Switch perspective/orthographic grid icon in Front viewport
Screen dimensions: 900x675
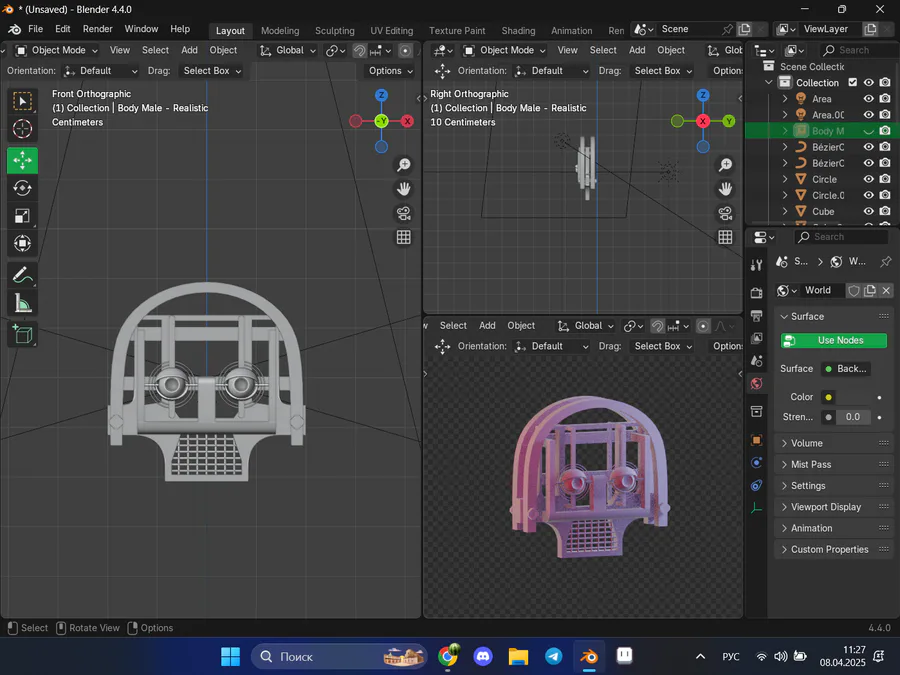point(404,237)
